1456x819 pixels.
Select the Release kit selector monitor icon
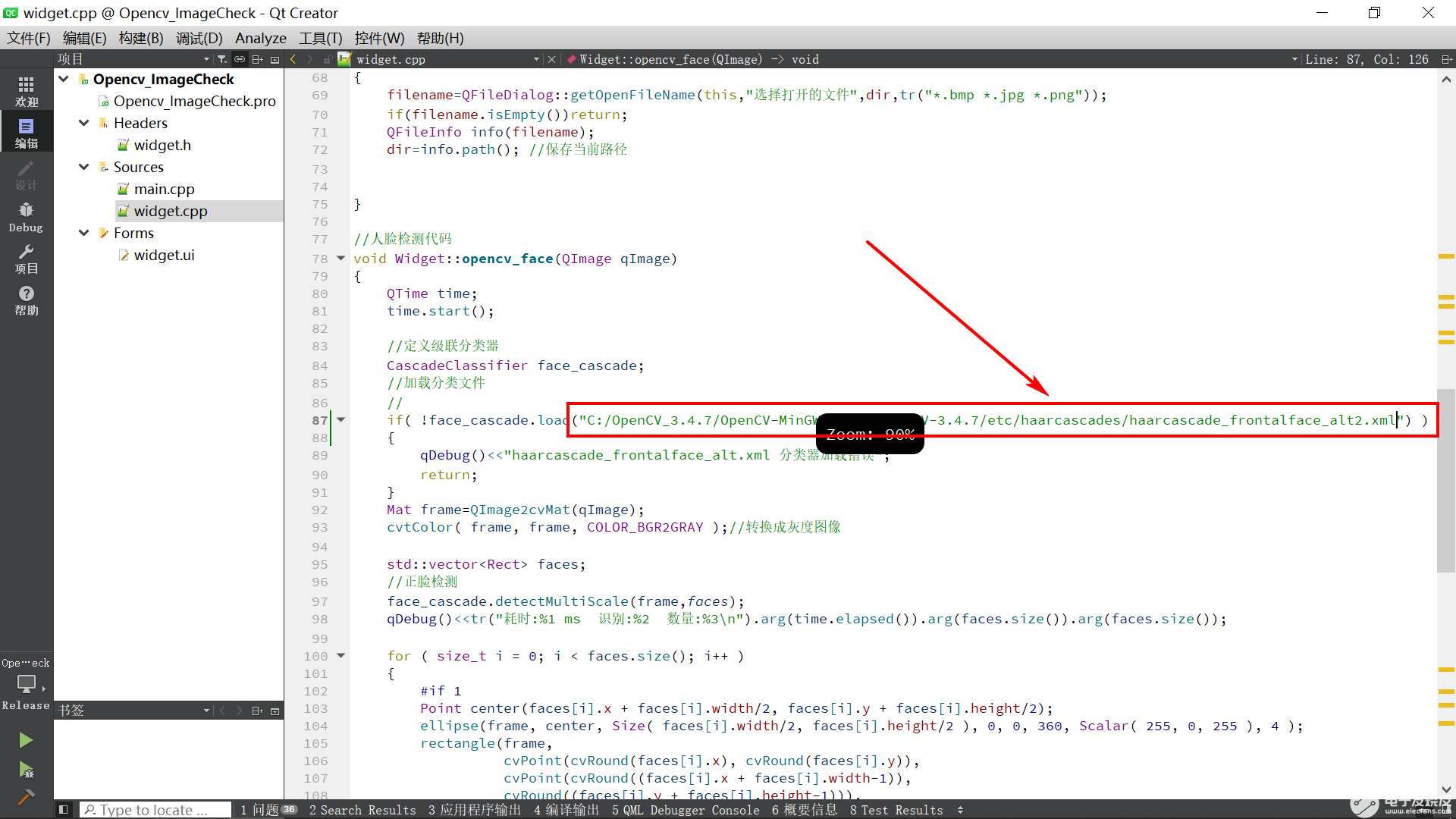pyautogui.click(x=27, y=685)
